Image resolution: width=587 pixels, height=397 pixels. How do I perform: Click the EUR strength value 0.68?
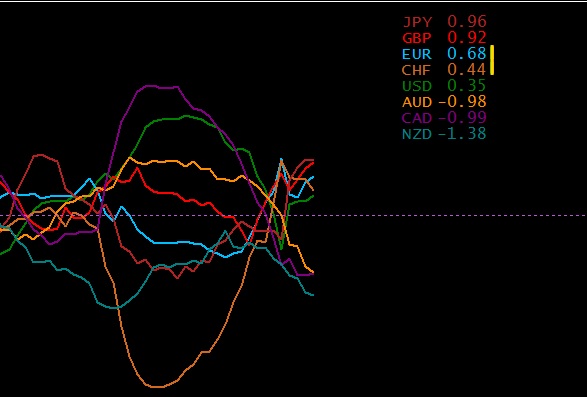(467, 54)
